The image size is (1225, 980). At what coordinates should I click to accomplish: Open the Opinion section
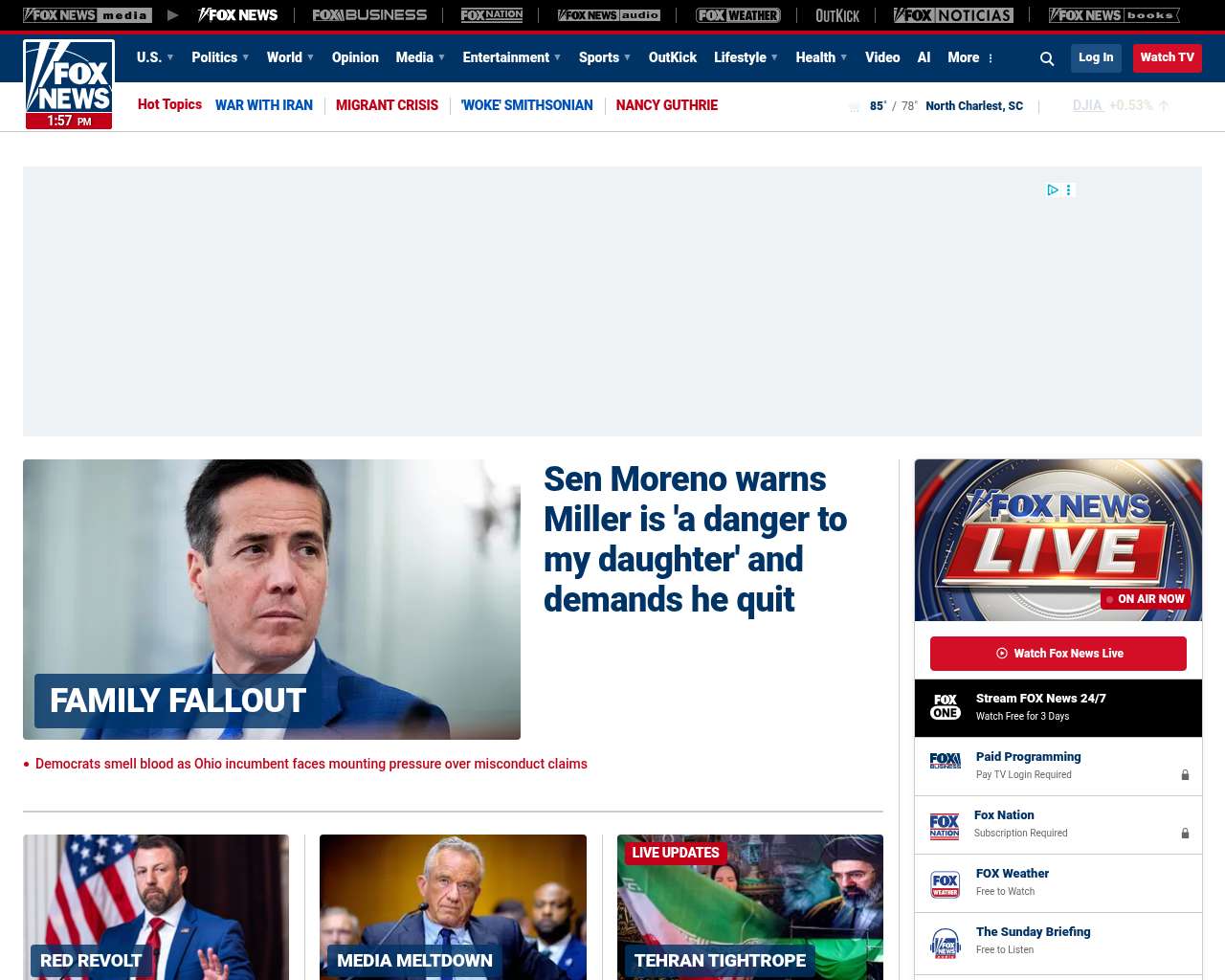[355, 57]
